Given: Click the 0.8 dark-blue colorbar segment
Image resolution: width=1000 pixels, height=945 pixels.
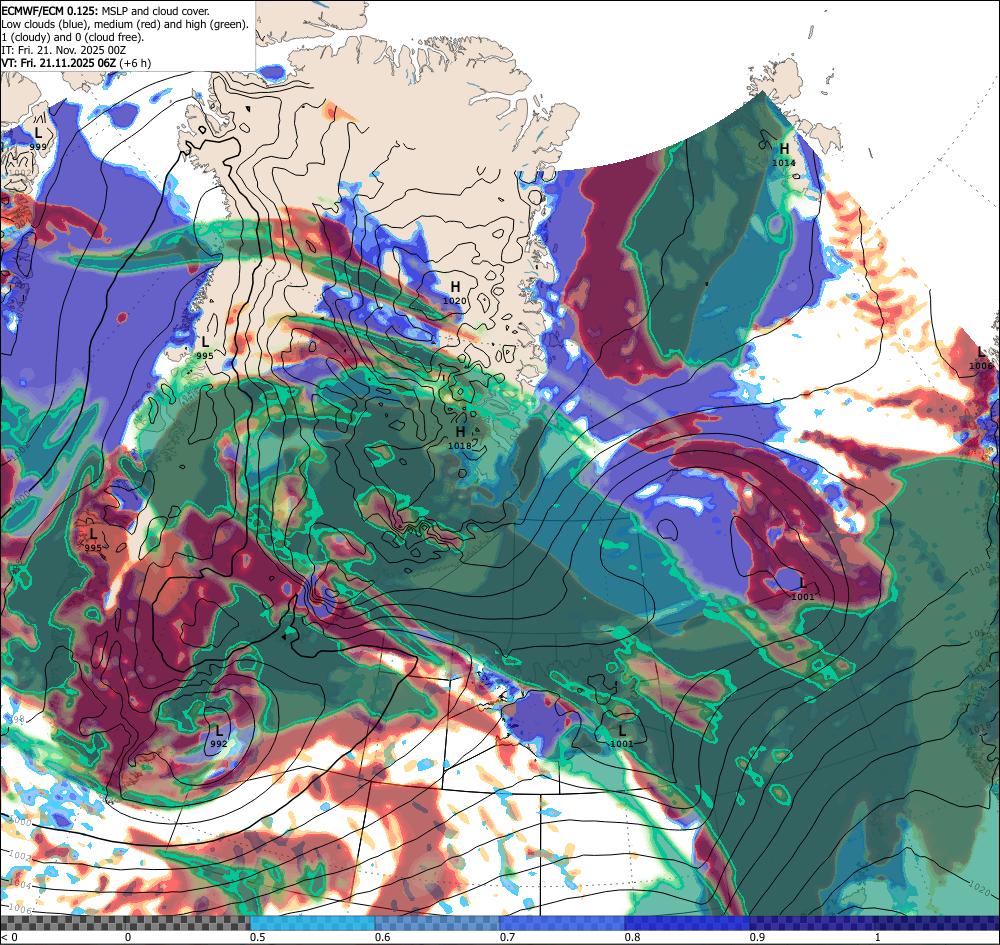Looking at the screenshot, I should click(x=688, y=923).
